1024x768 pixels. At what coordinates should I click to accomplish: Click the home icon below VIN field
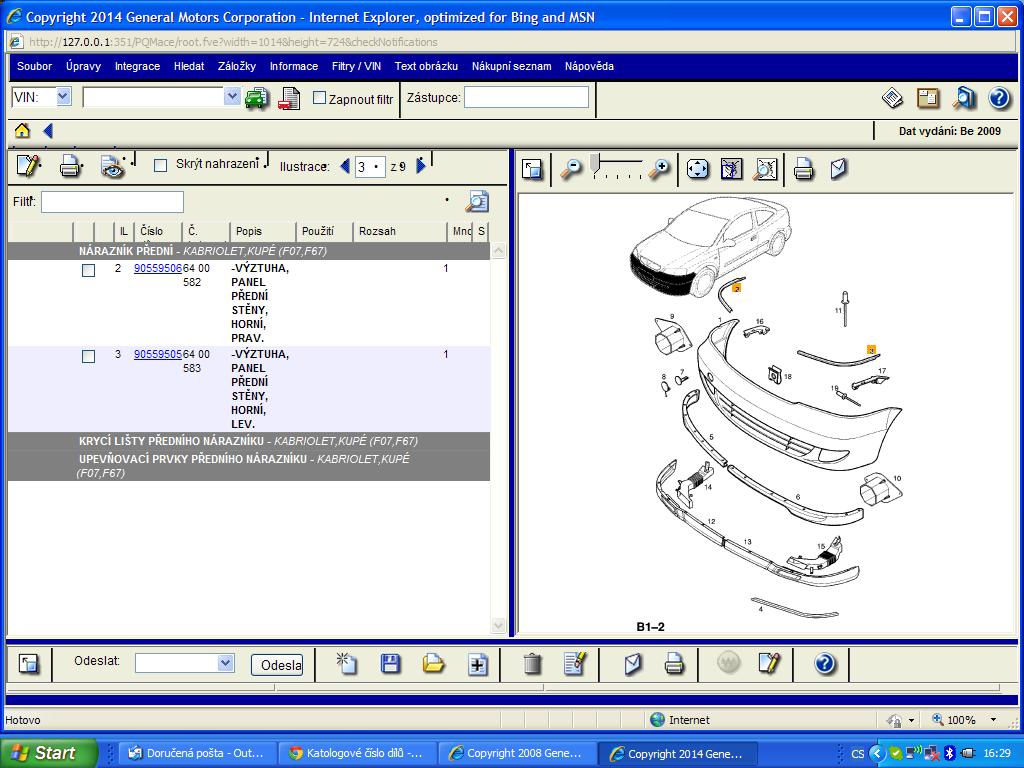22,131
